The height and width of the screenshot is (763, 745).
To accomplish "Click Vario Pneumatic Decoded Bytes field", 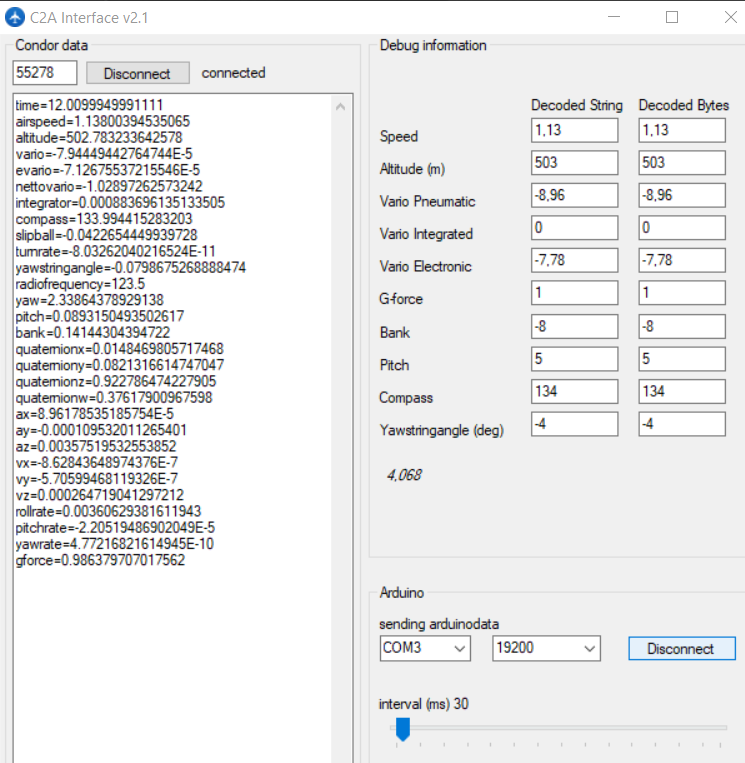I will [x=682, y=195].
